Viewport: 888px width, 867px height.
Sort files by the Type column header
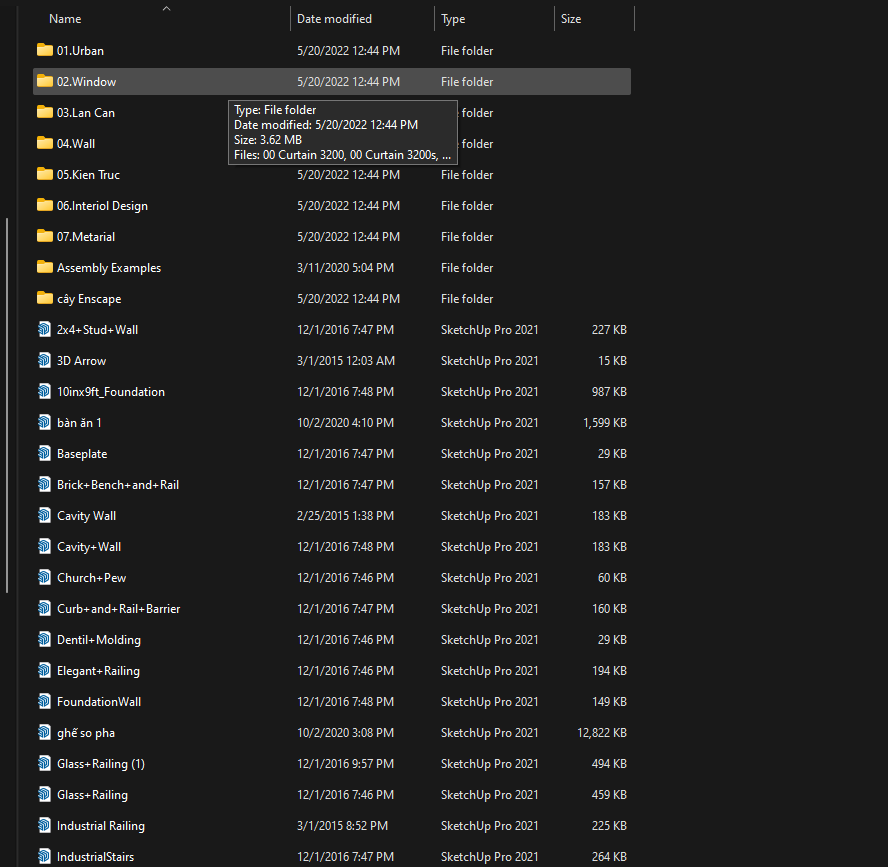coord(452,19)
